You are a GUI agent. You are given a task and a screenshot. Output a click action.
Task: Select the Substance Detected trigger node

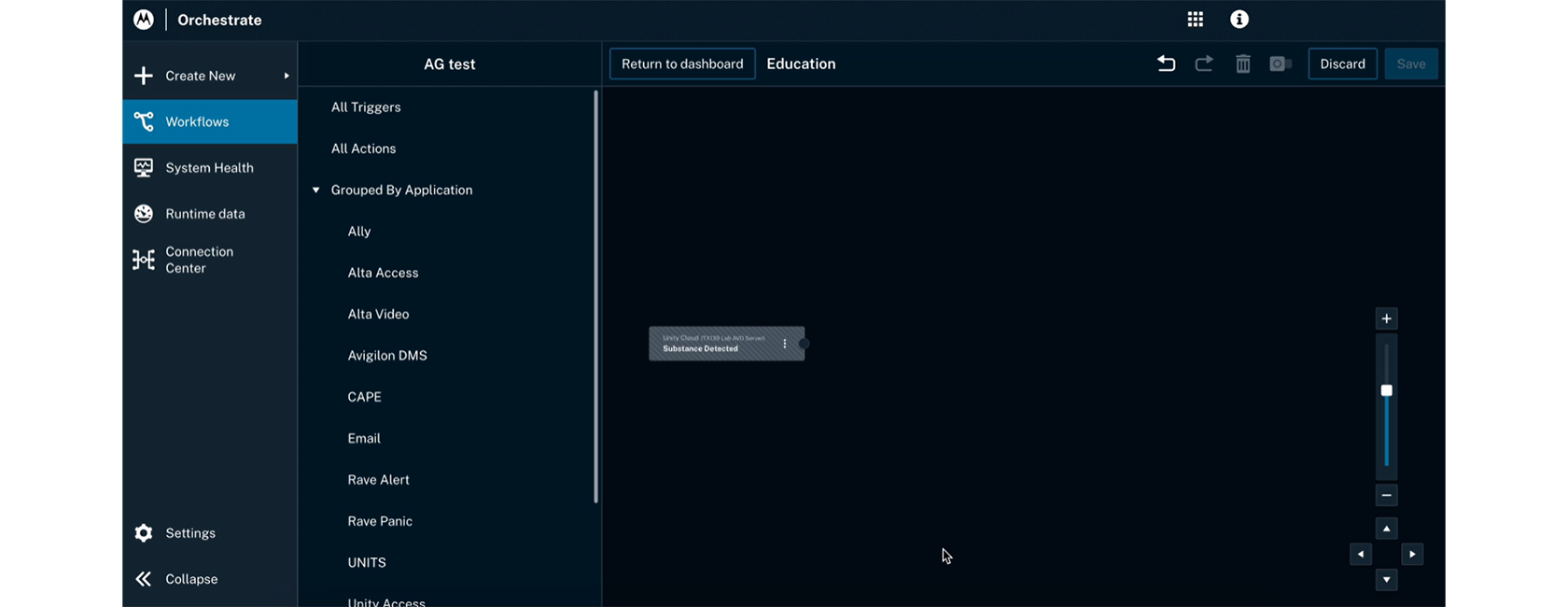(726, 344)
